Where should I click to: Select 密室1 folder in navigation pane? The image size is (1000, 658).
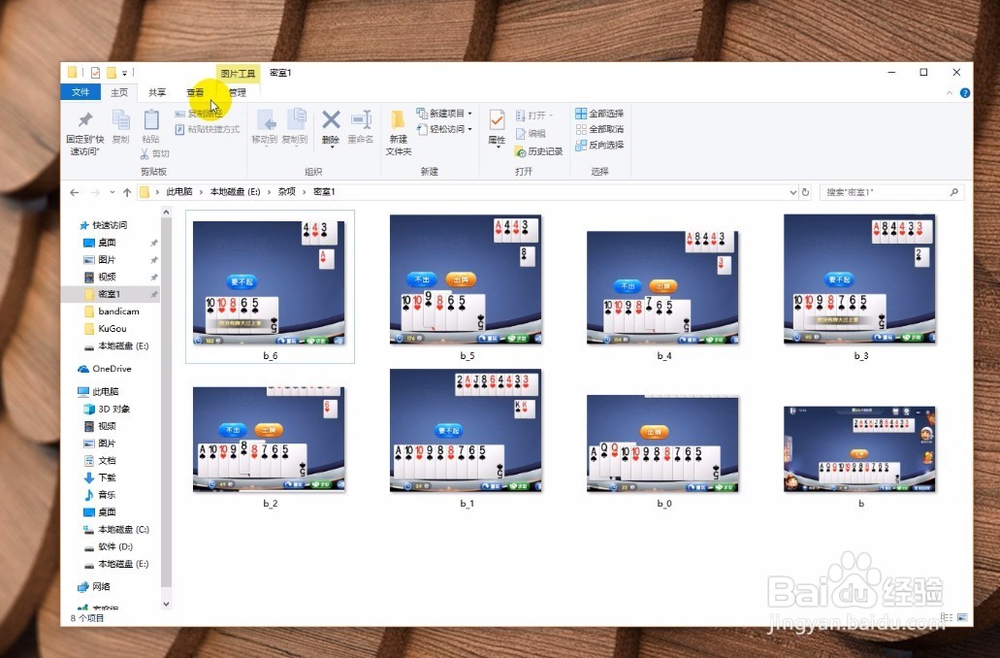[109, 294]
